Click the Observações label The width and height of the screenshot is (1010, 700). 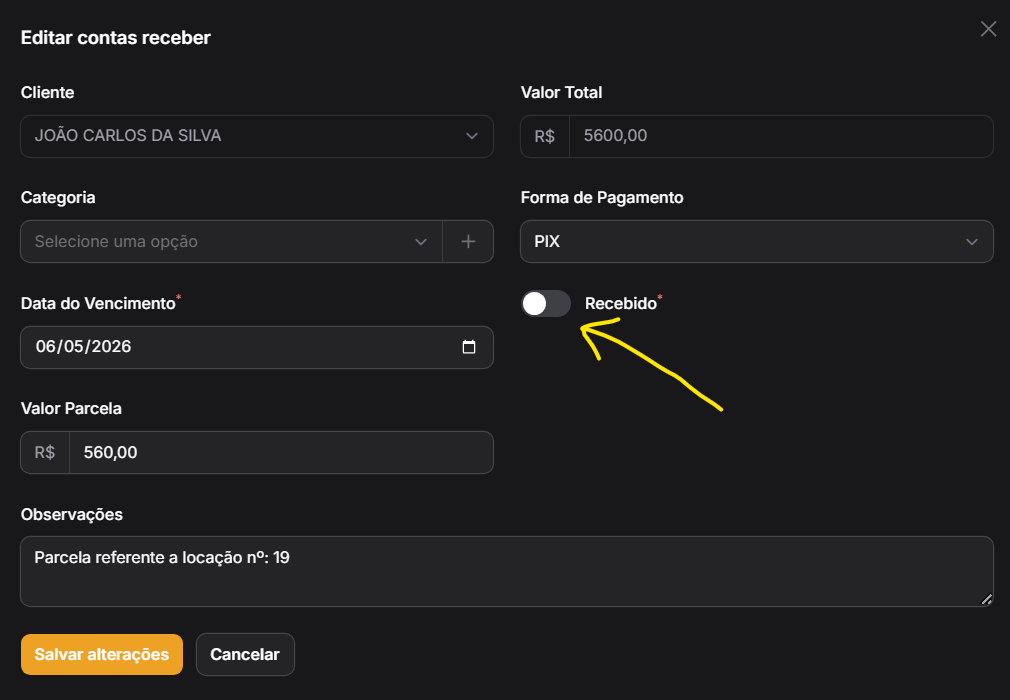[x=72, y=515]
